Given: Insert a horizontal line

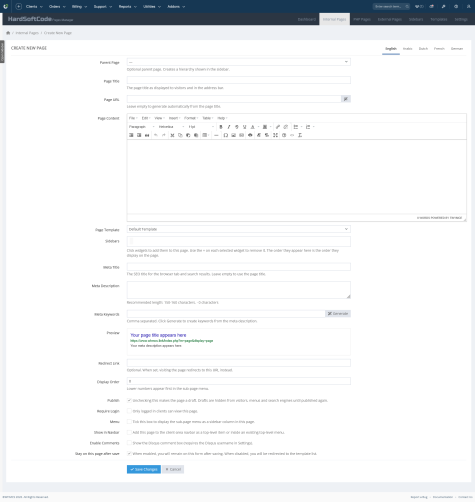Looking at the screenshot, I should pyautogui.click(x=216, y=135).
